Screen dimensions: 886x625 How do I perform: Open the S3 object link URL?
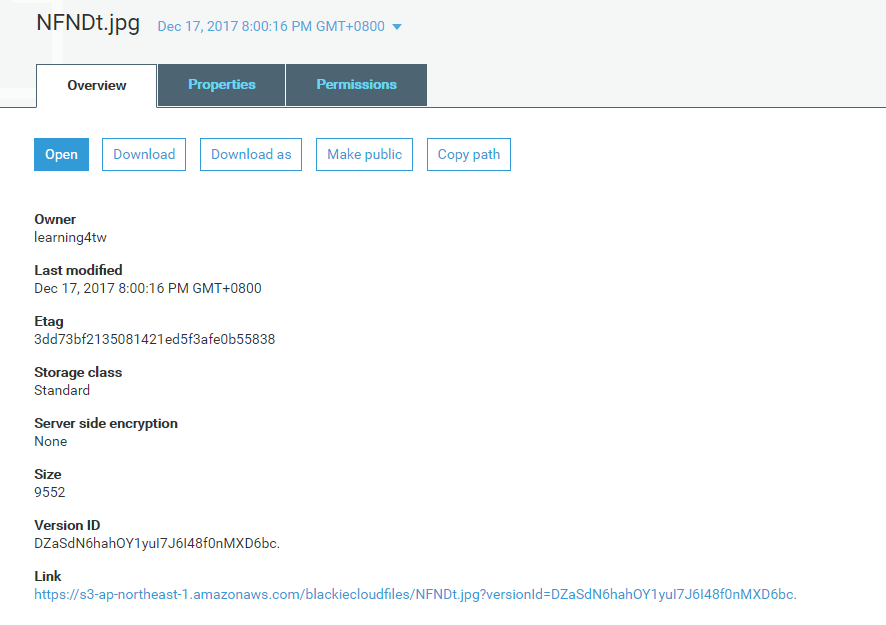[x=415, y=594]
